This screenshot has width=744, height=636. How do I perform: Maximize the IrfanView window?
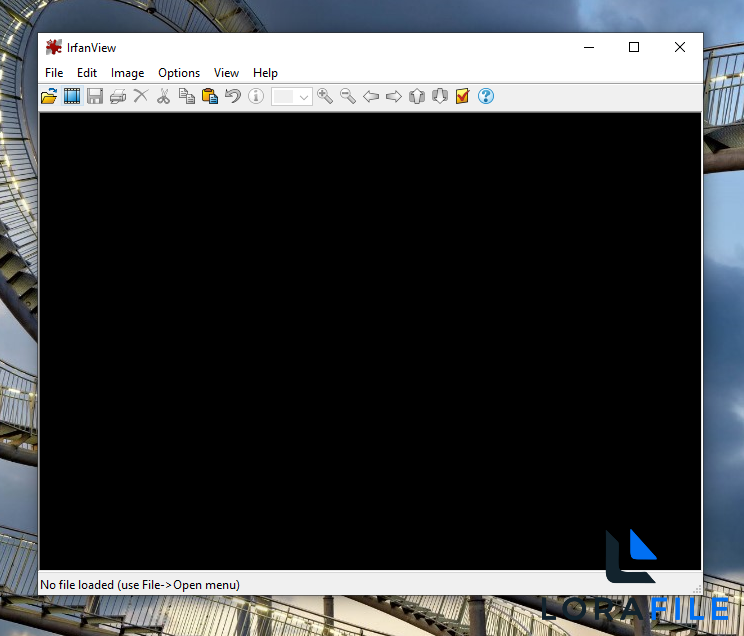tap(634, 47)
